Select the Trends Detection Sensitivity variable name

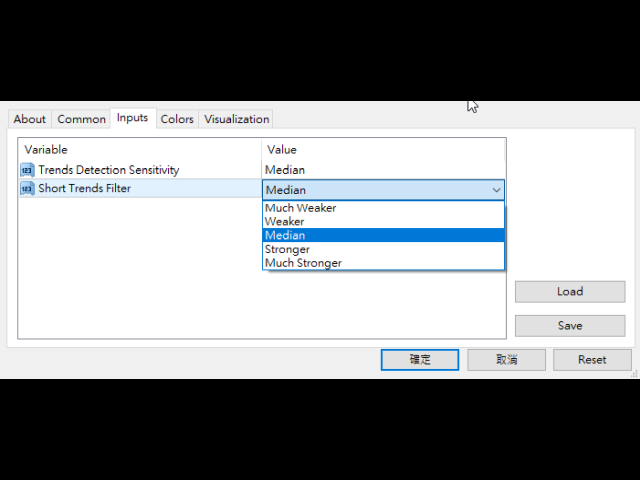point(109,170)
